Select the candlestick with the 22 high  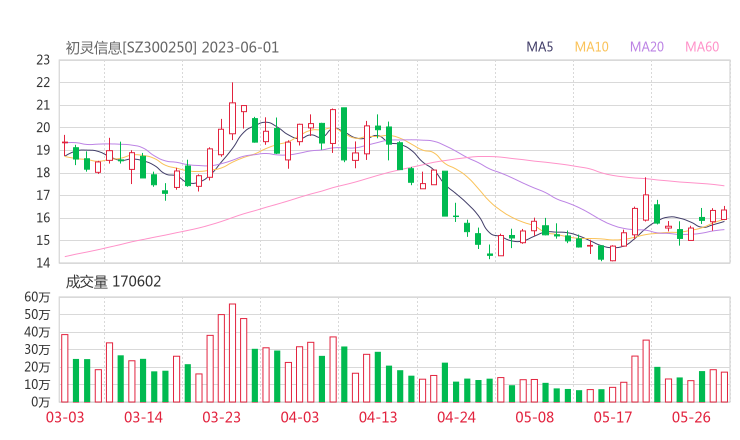point(232,111)
